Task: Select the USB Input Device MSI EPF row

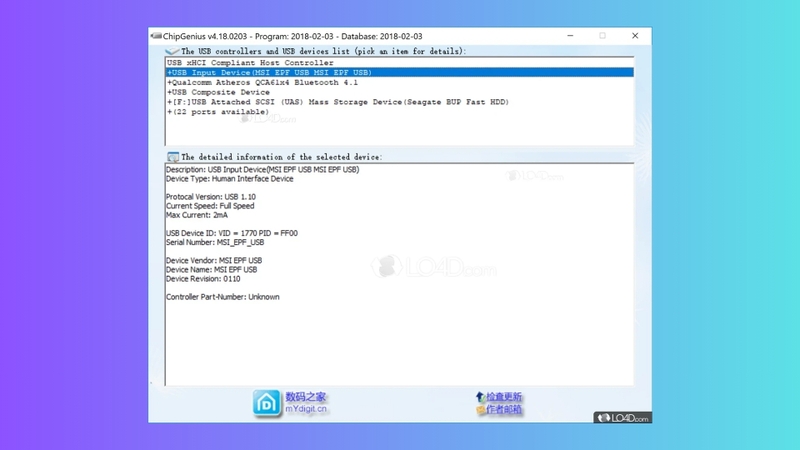Action: [x=399, y=72]
